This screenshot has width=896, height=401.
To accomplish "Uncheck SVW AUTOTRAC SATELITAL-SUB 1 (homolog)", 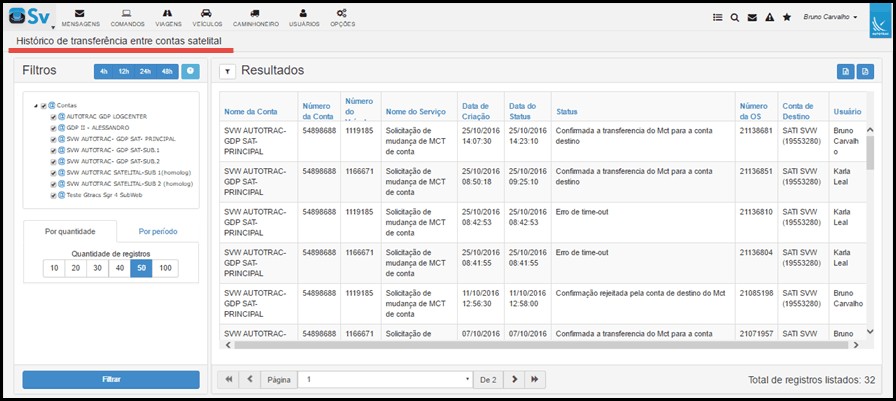I will tap(53, 173).
